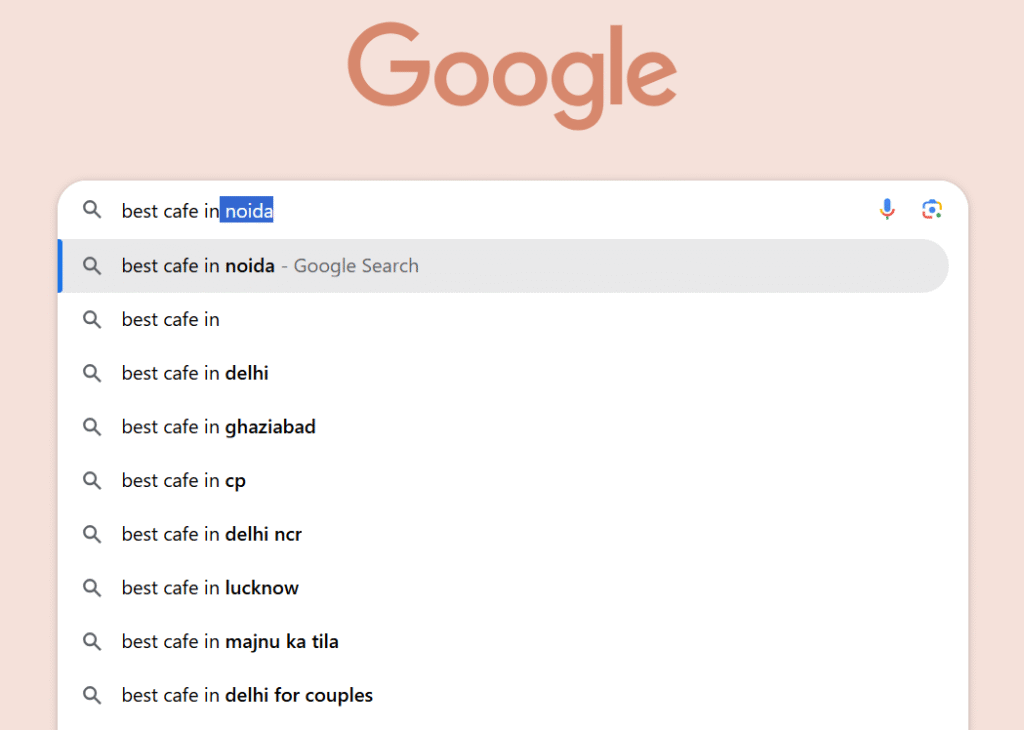Select the highlighted 'best cafe in noida' suggestion
This screenshot has width=1024, height=730.
pos(270,265)
